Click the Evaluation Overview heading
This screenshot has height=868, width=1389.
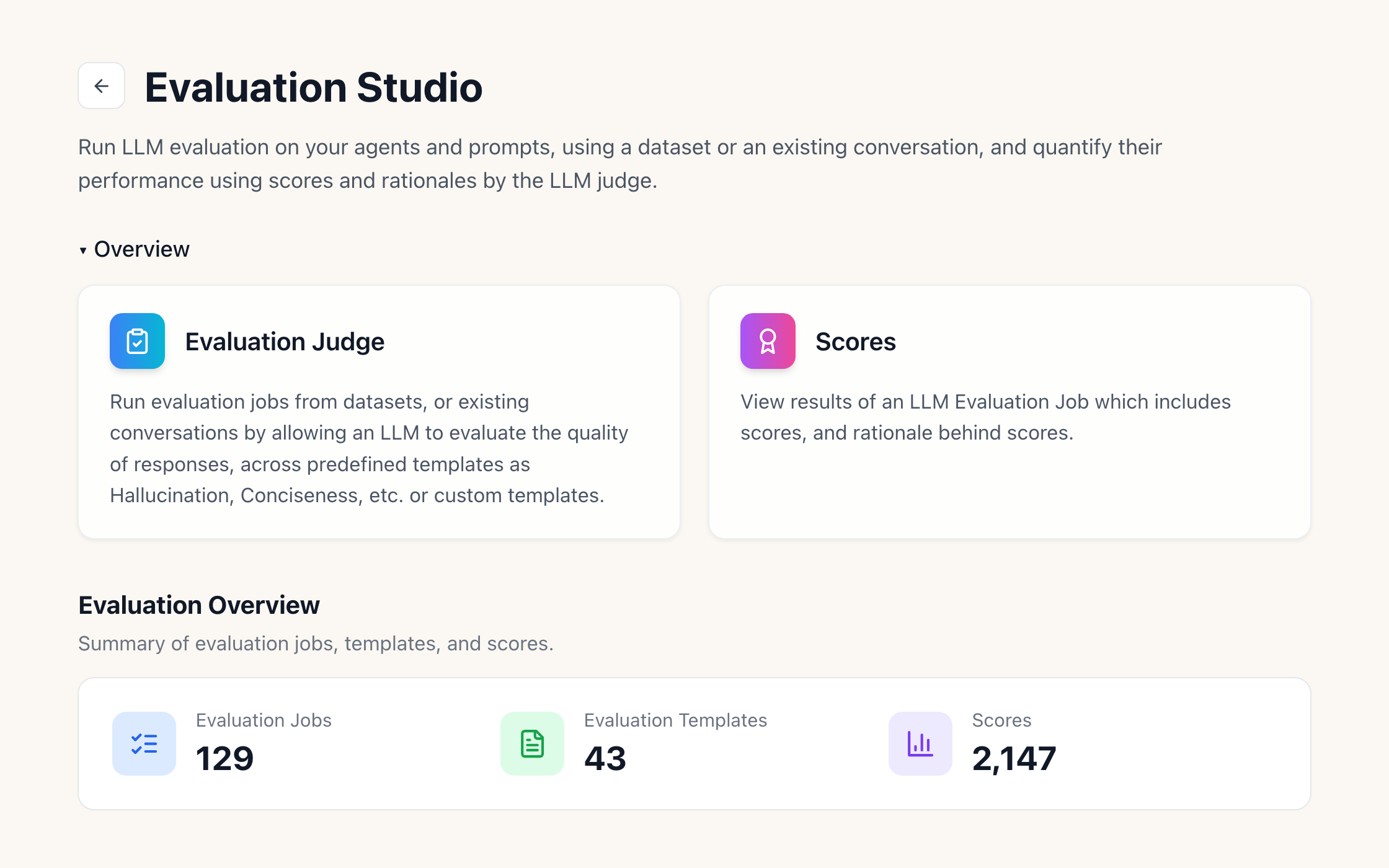[x=199, y=605]
